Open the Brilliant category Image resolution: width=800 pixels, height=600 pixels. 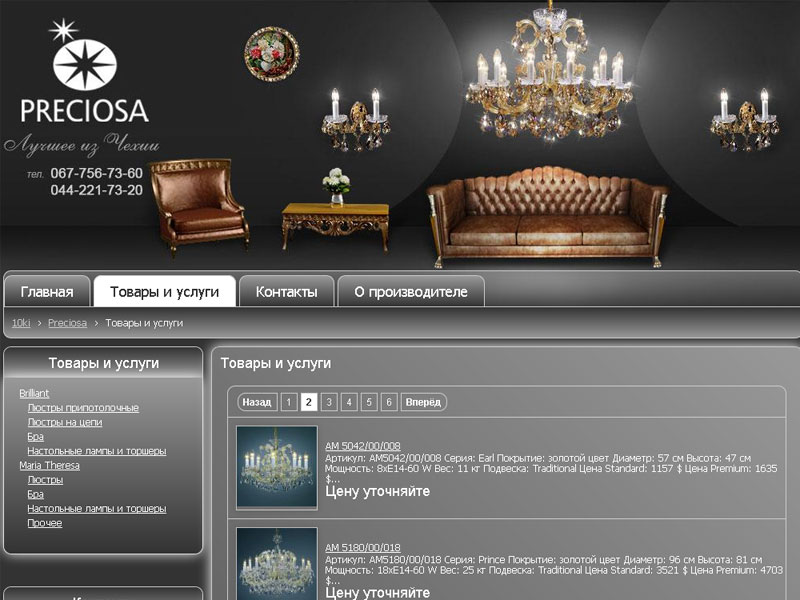tap(34, 393)
